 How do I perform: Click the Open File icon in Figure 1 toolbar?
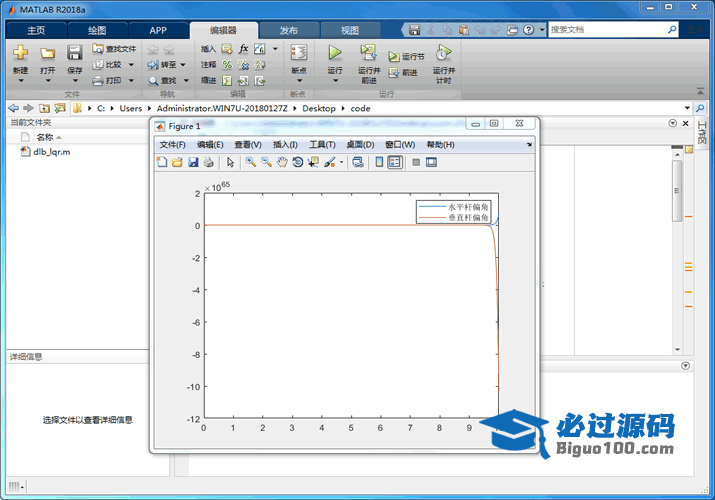(177, 162)
